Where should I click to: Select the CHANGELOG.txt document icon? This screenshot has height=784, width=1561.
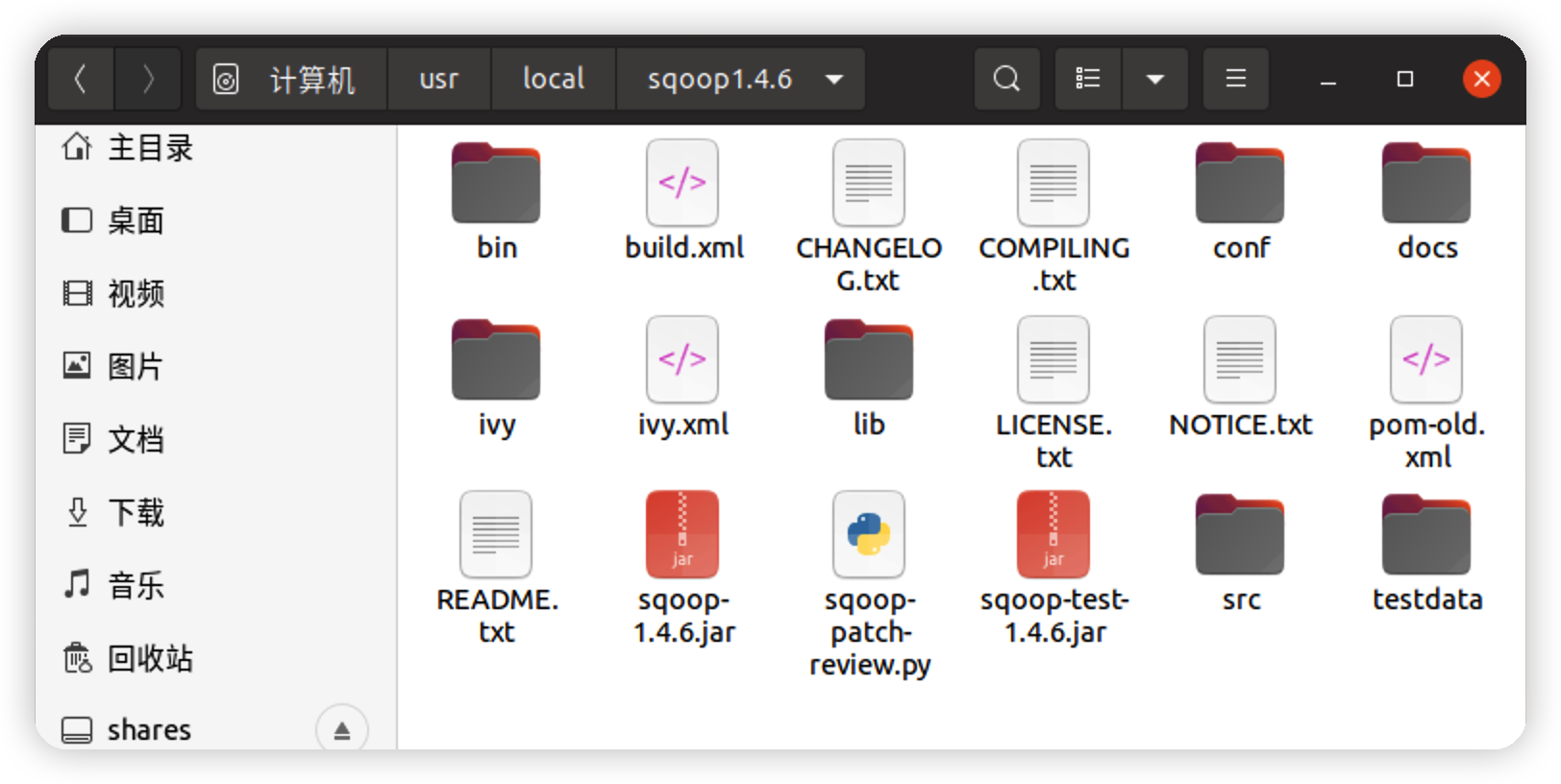(x=869, y=183)
